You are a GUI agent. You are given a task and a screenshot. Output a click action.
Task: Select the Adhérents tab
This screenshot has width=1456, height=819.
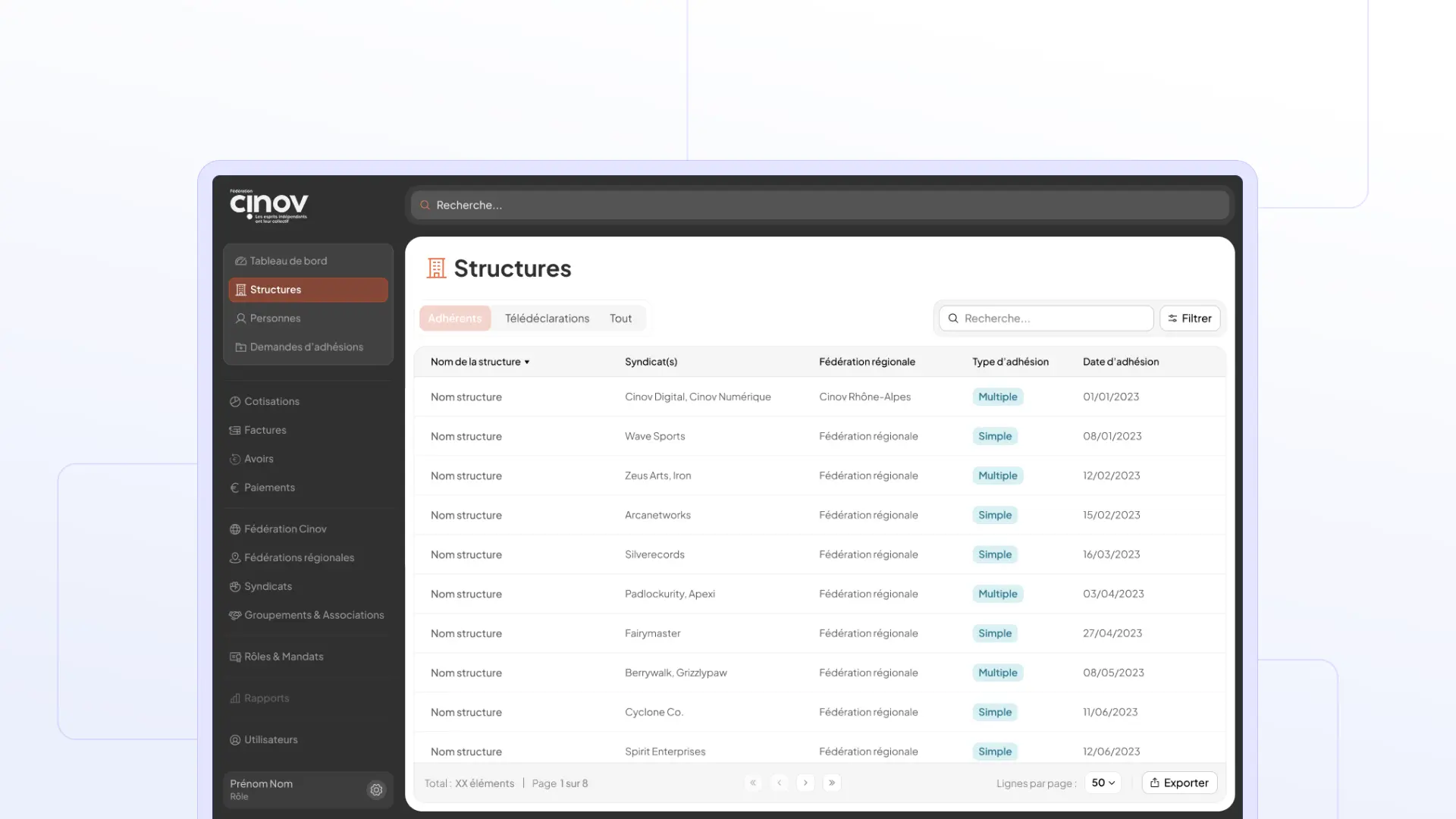pos(455,318)
